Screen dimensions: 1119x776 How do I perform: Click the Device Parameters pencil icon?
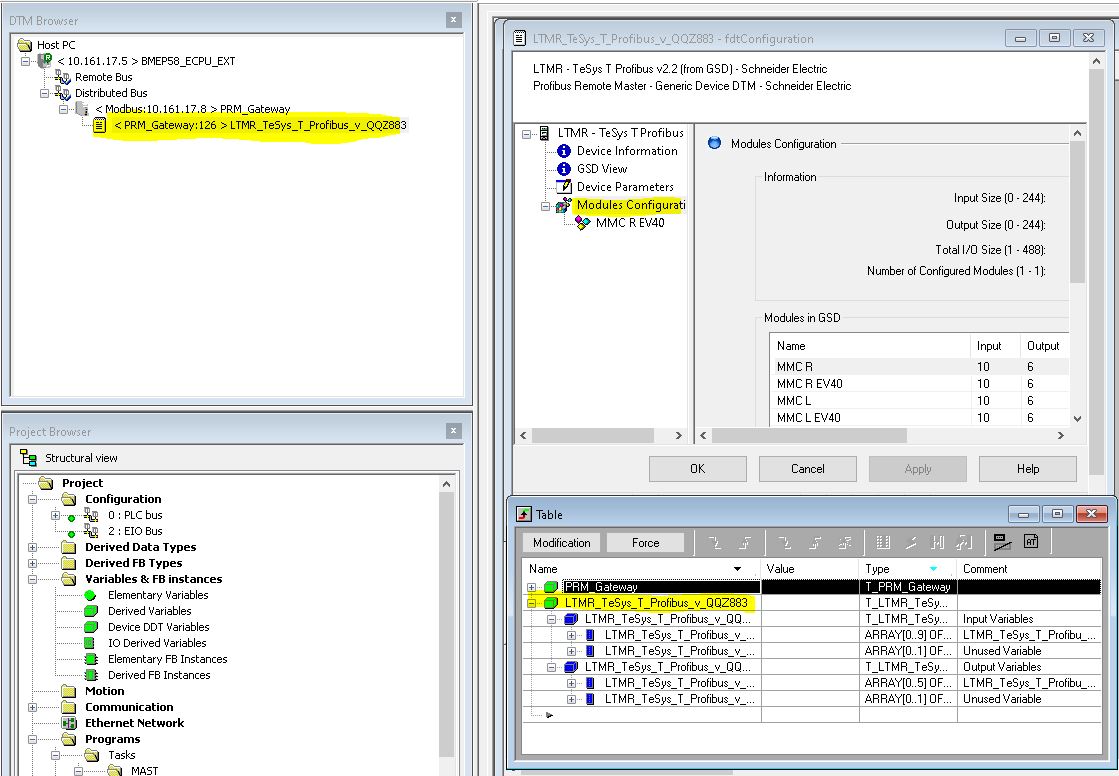tap(564, 186)
